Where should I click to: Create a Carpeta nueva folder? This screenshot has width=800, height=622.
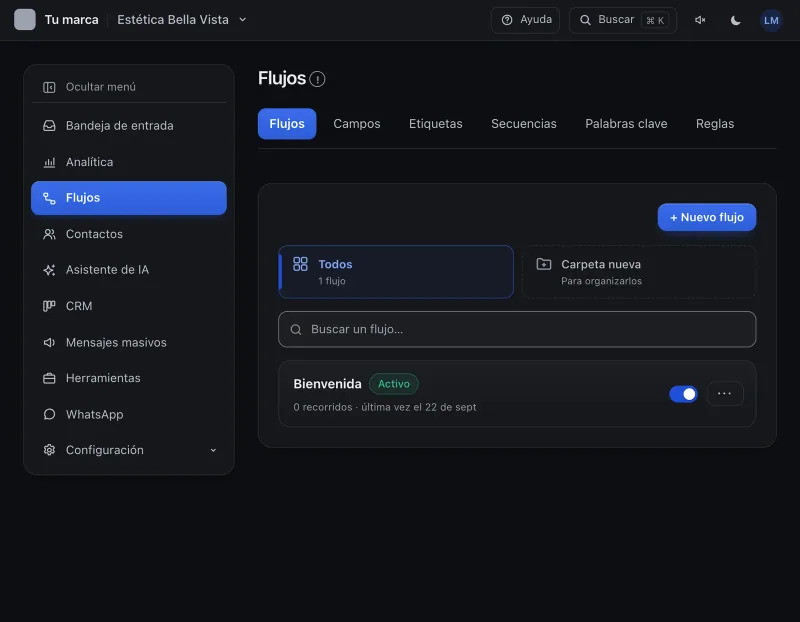tap(639, 272)
